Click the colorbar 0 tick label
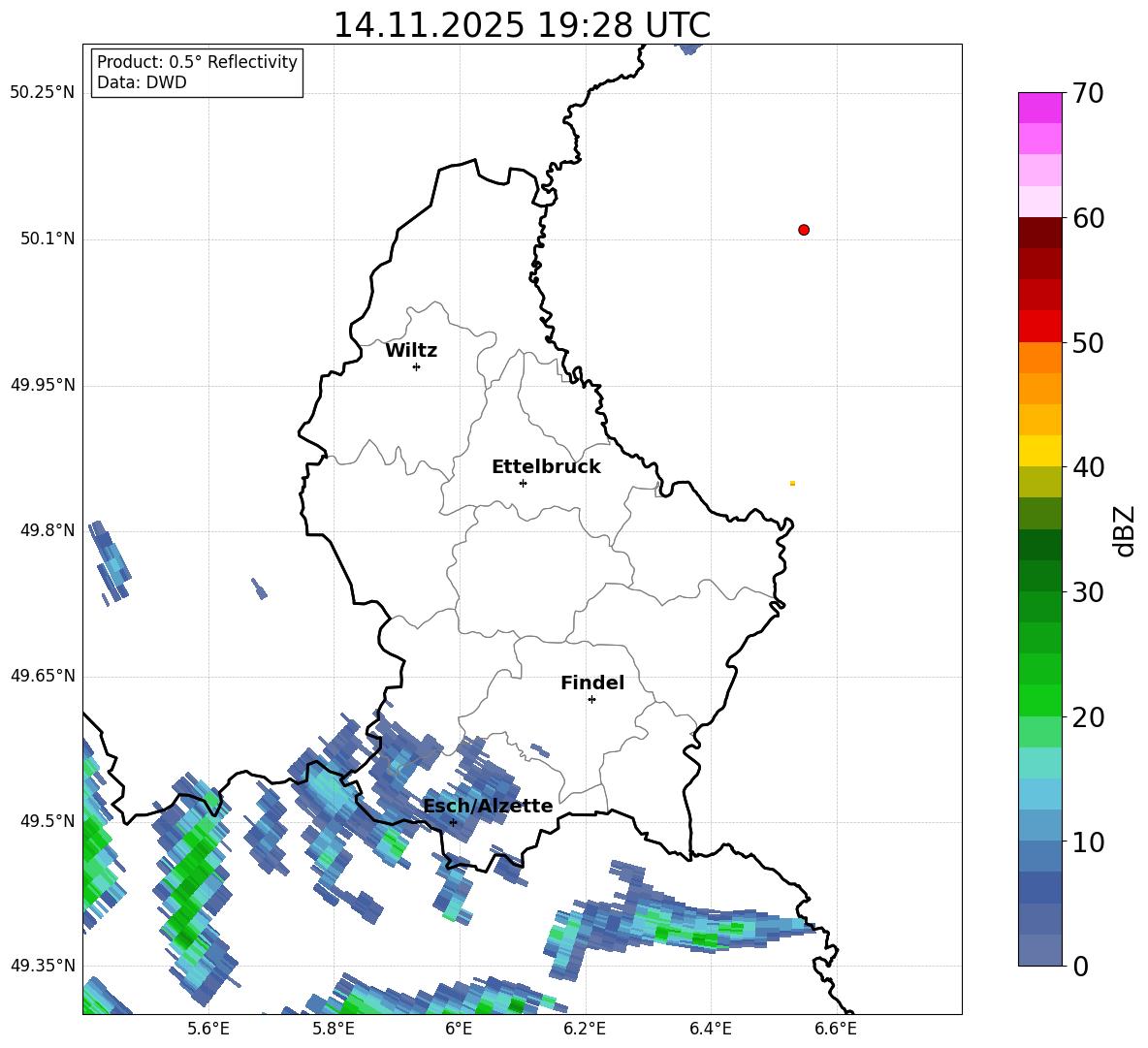This screenshot has height=1048, width=1148. 1080,967
